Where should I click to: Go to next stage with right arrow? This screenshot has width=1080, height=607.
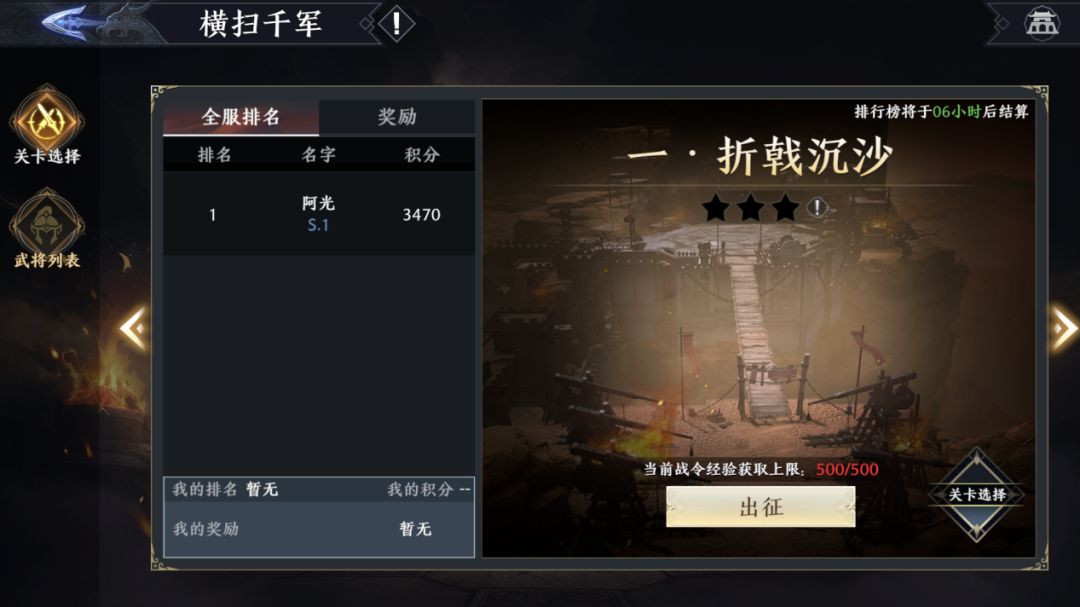(x=1064, y=328)
